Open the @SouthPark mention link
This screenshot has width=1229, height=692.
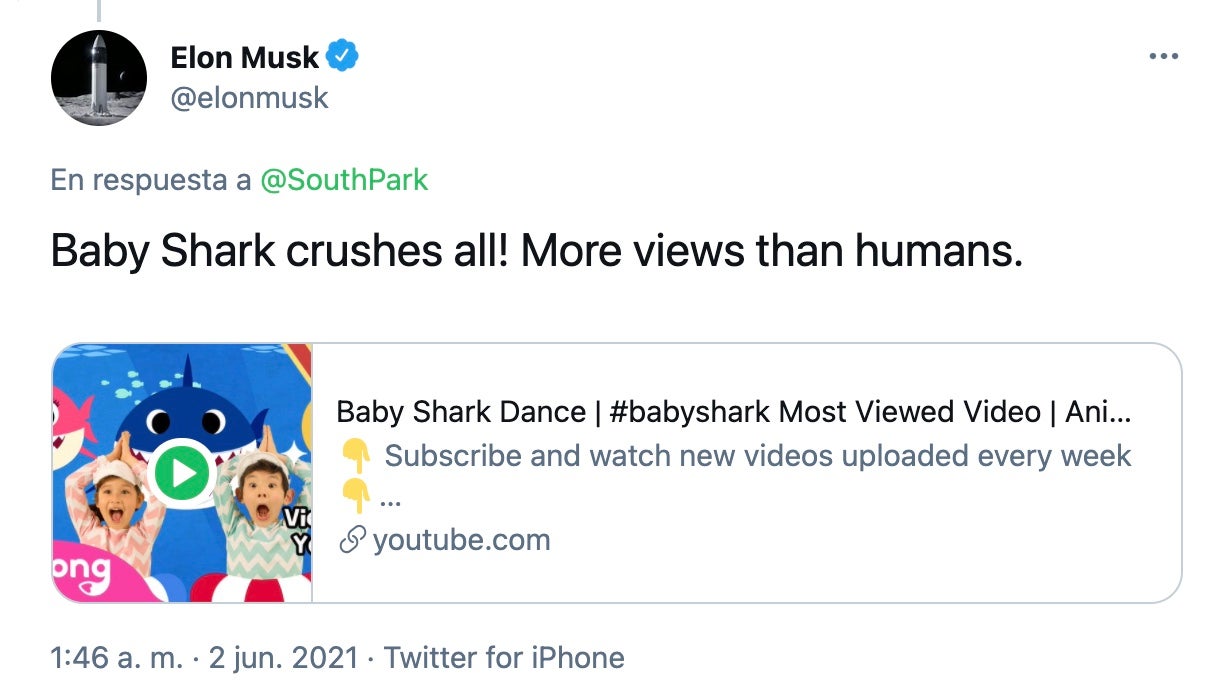tap(344, 180)
